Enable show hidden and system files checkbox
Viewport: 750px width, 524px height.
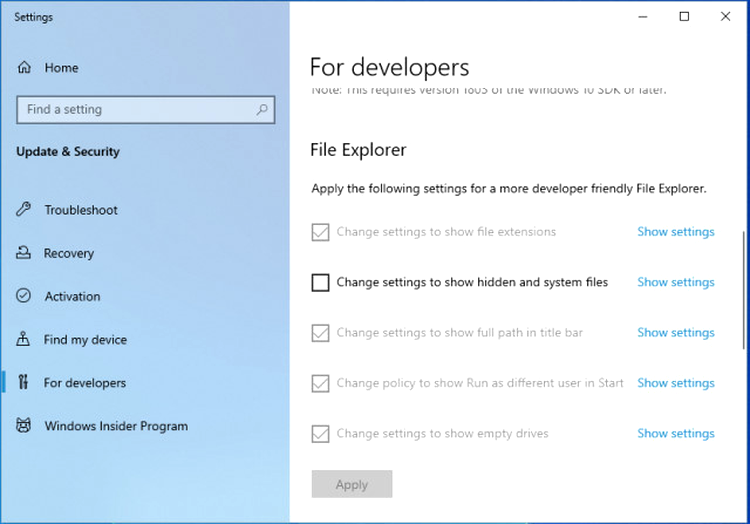click(x=320, y=282)
